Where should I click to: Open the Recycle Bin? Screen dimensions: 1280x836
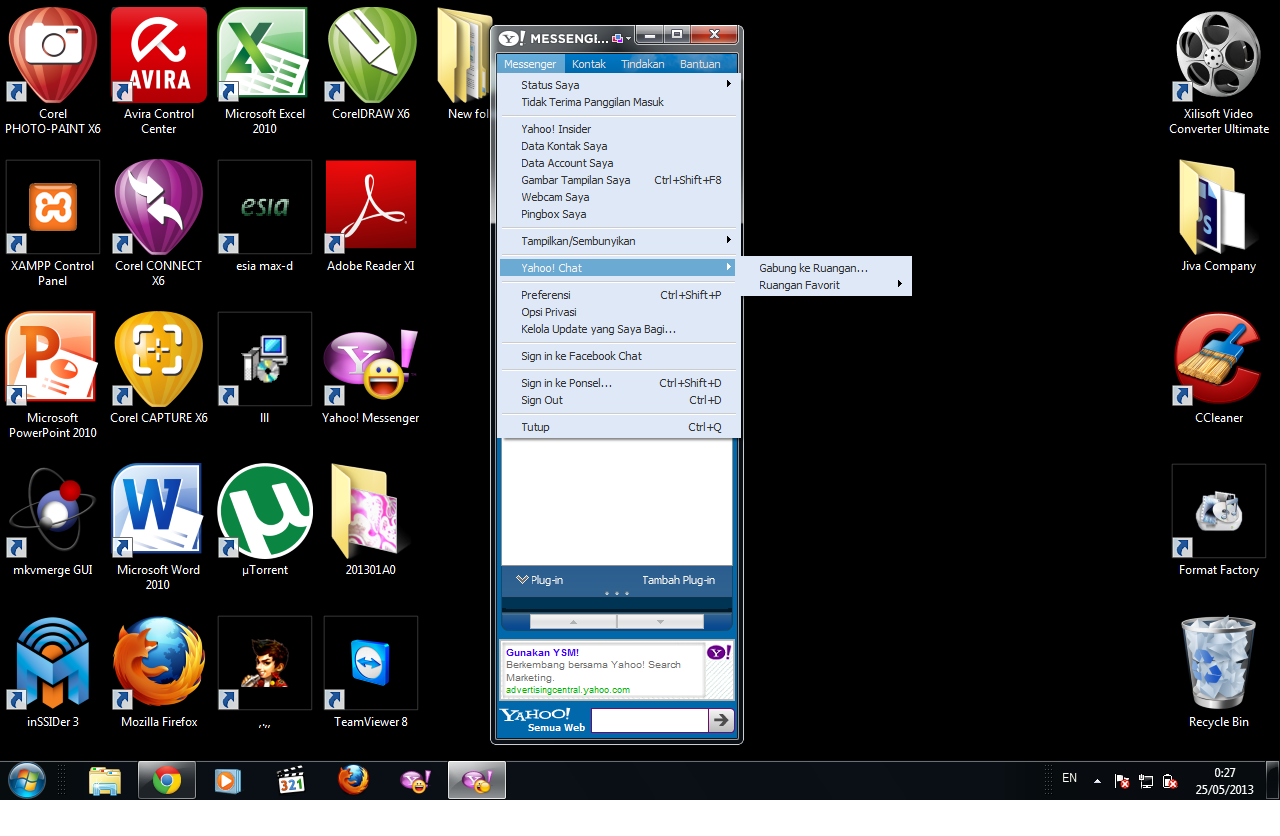tap(1219, 672)
